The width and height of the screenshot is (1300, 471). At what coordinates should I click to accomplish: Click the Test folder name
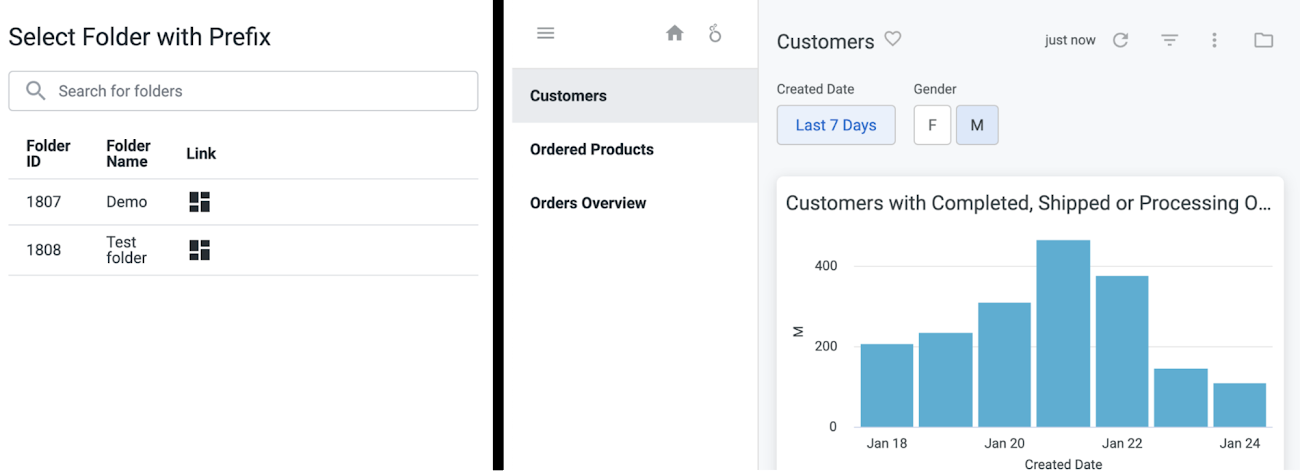127,250
